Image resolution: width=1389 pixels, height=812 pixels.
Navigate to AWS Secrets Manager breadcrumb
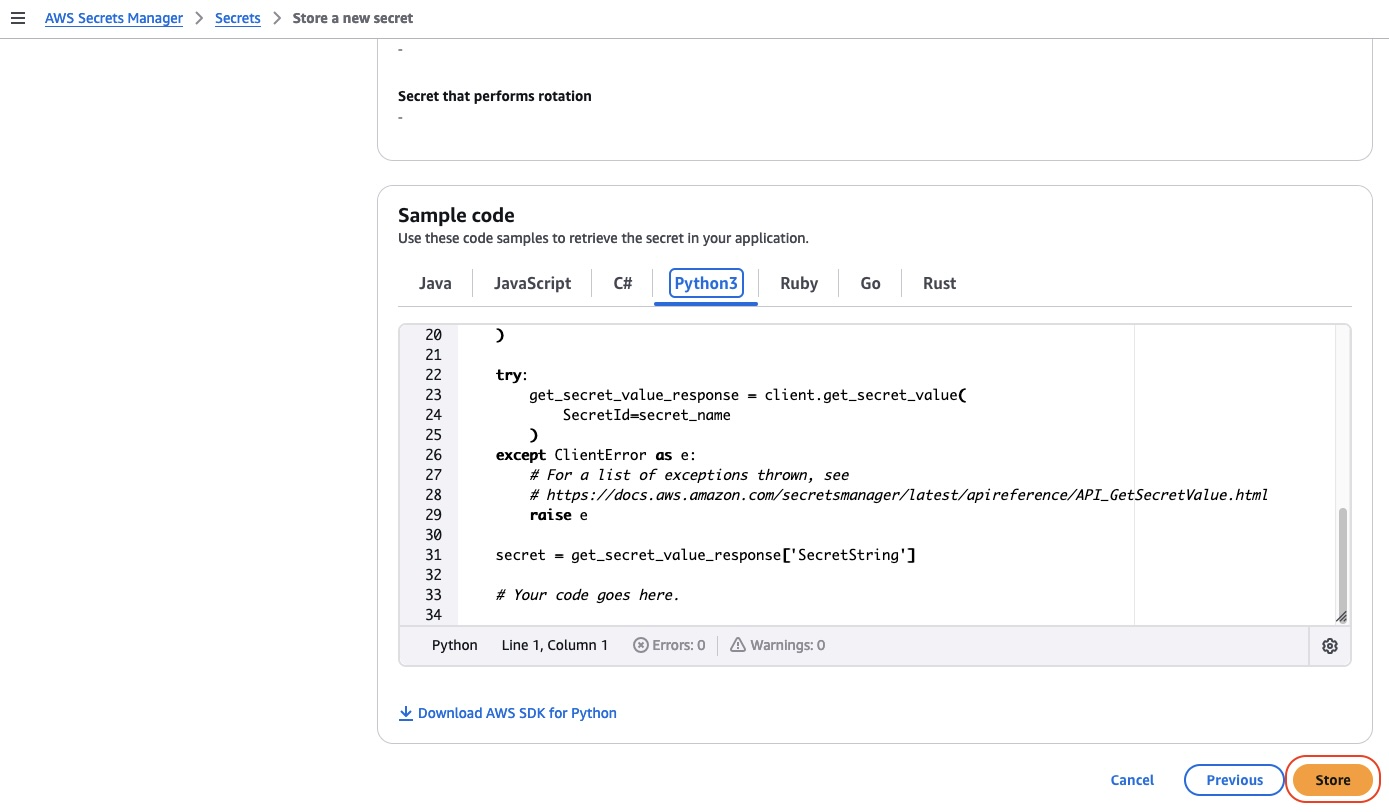coord(113,17)
